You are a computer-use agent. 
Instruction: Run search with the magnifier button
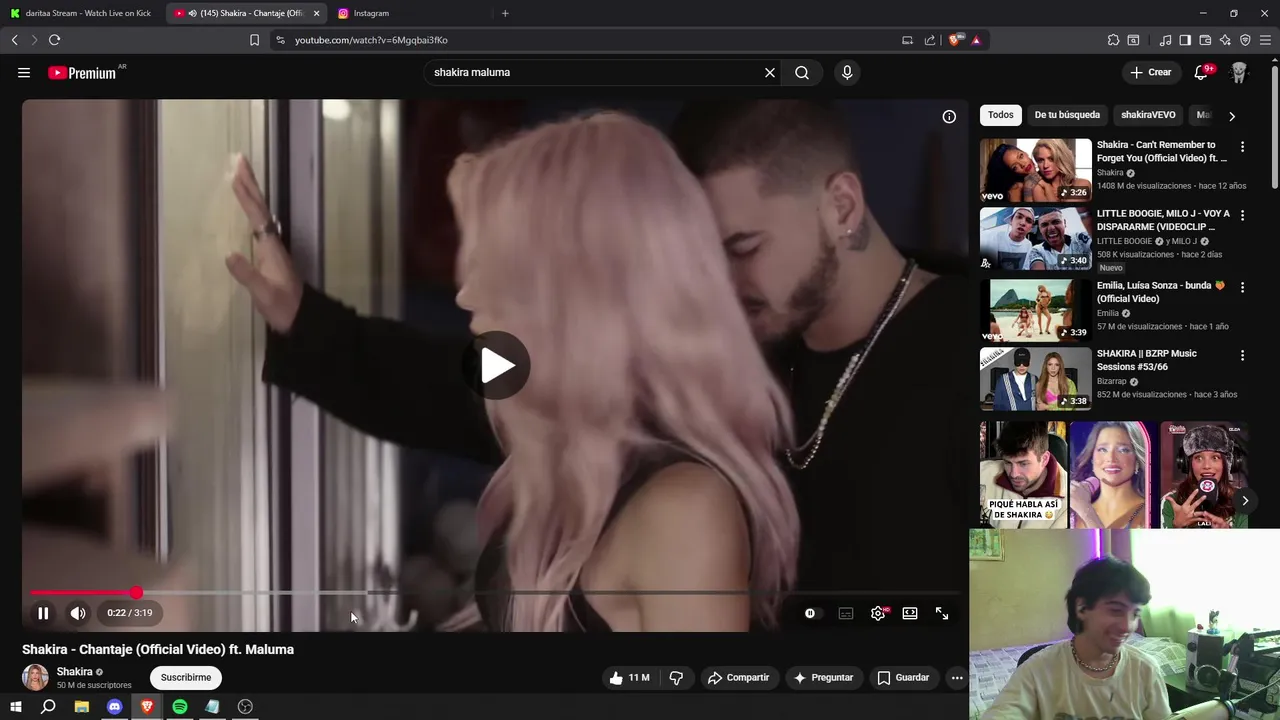pyautogui.click(x=802, y=72)
